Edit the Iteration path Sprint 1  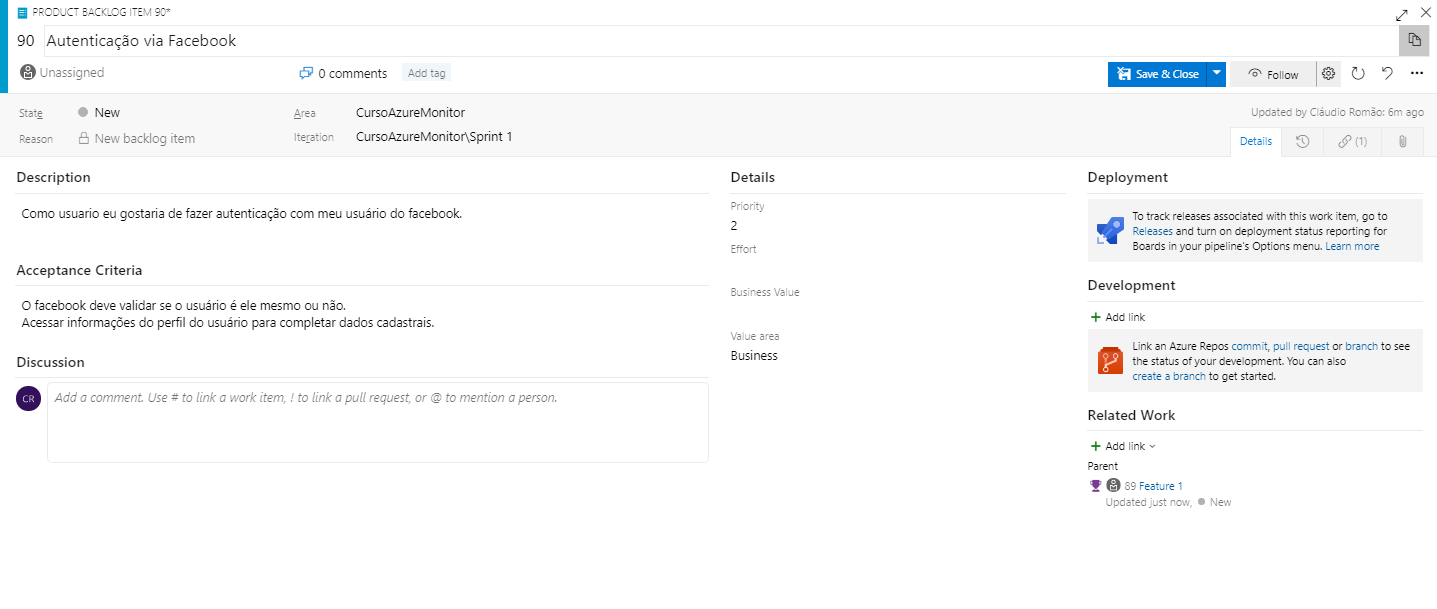(x=434, y=137)
